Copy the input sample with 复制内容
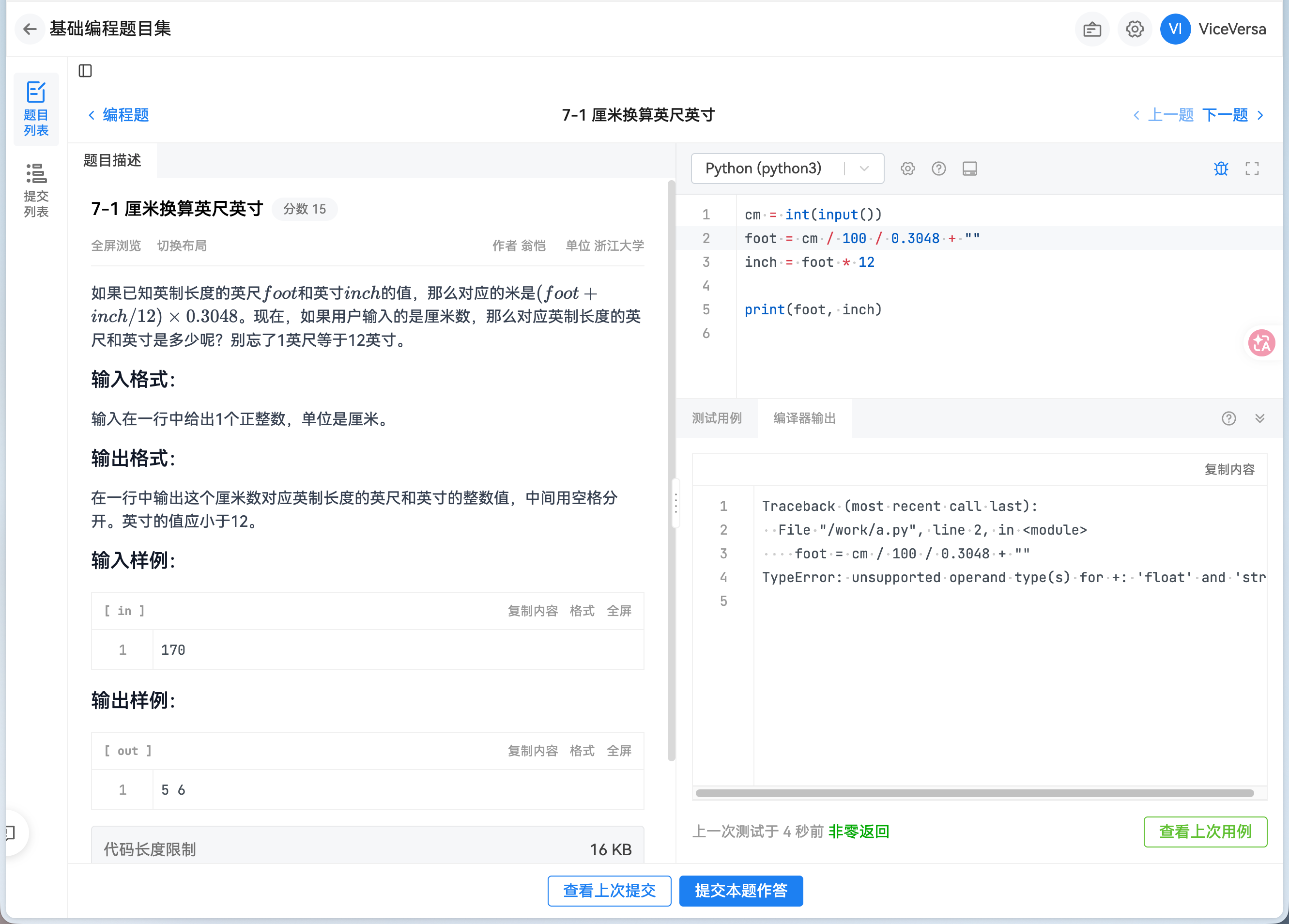The image size is (1289, 924). [x=533, y=611]
